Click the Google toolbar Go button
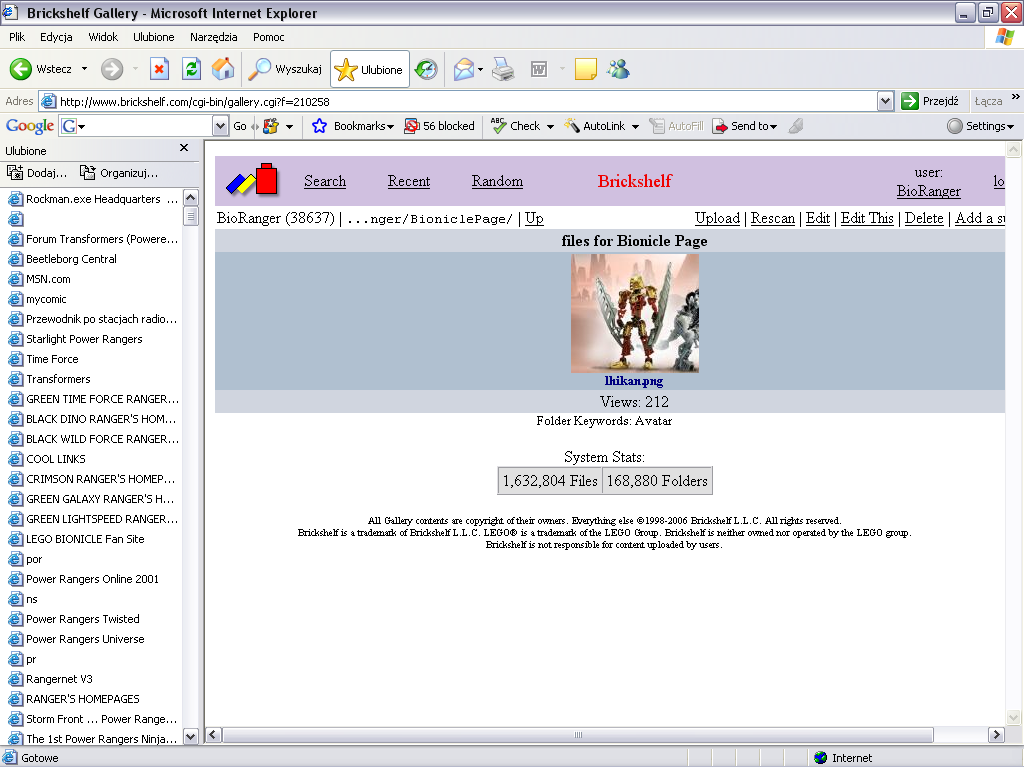Viewport: 1024px width, 768px height. tap(240, 126)
